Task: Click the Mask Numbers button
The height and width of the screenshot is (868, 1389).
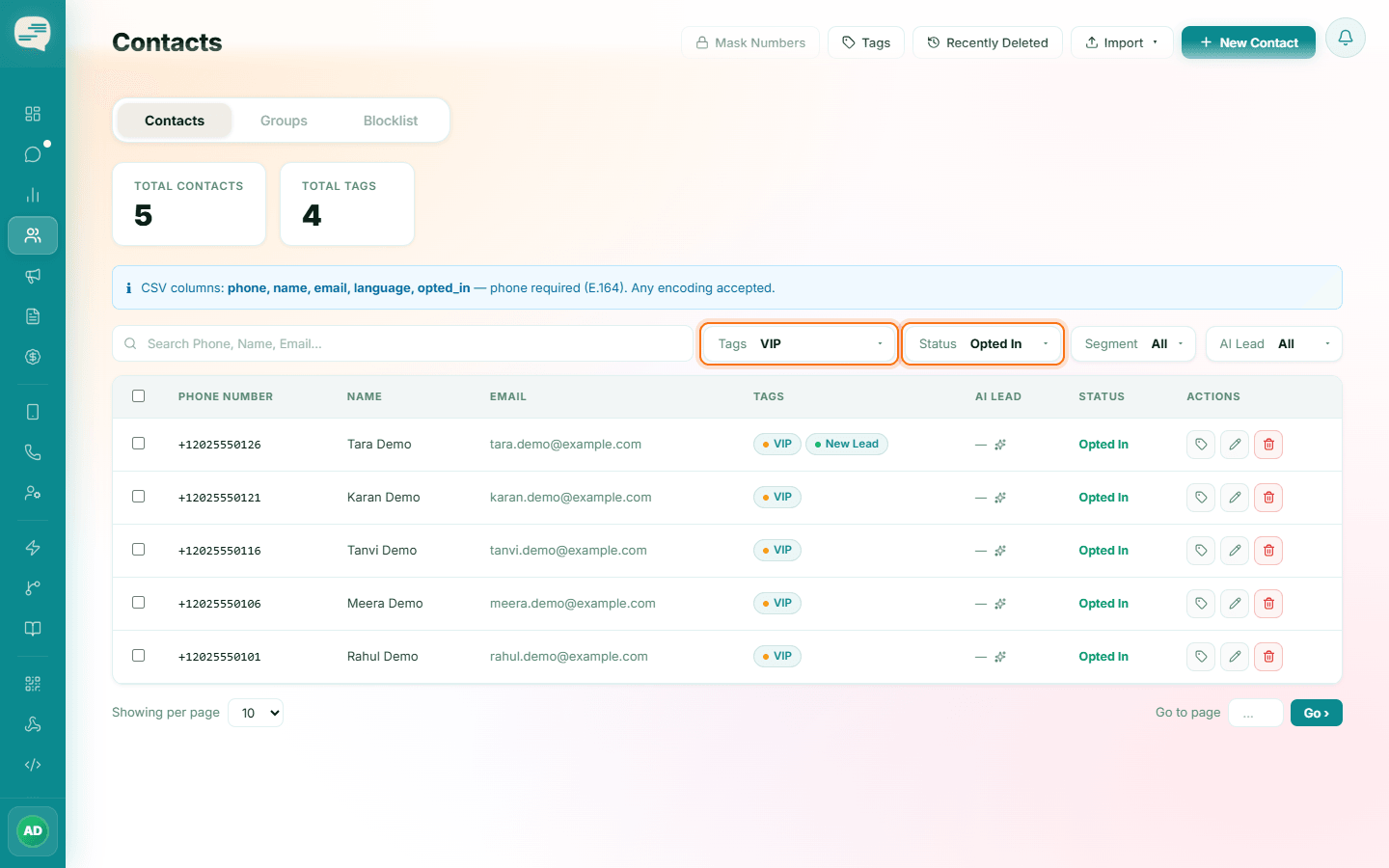Action: coord(750,42)
